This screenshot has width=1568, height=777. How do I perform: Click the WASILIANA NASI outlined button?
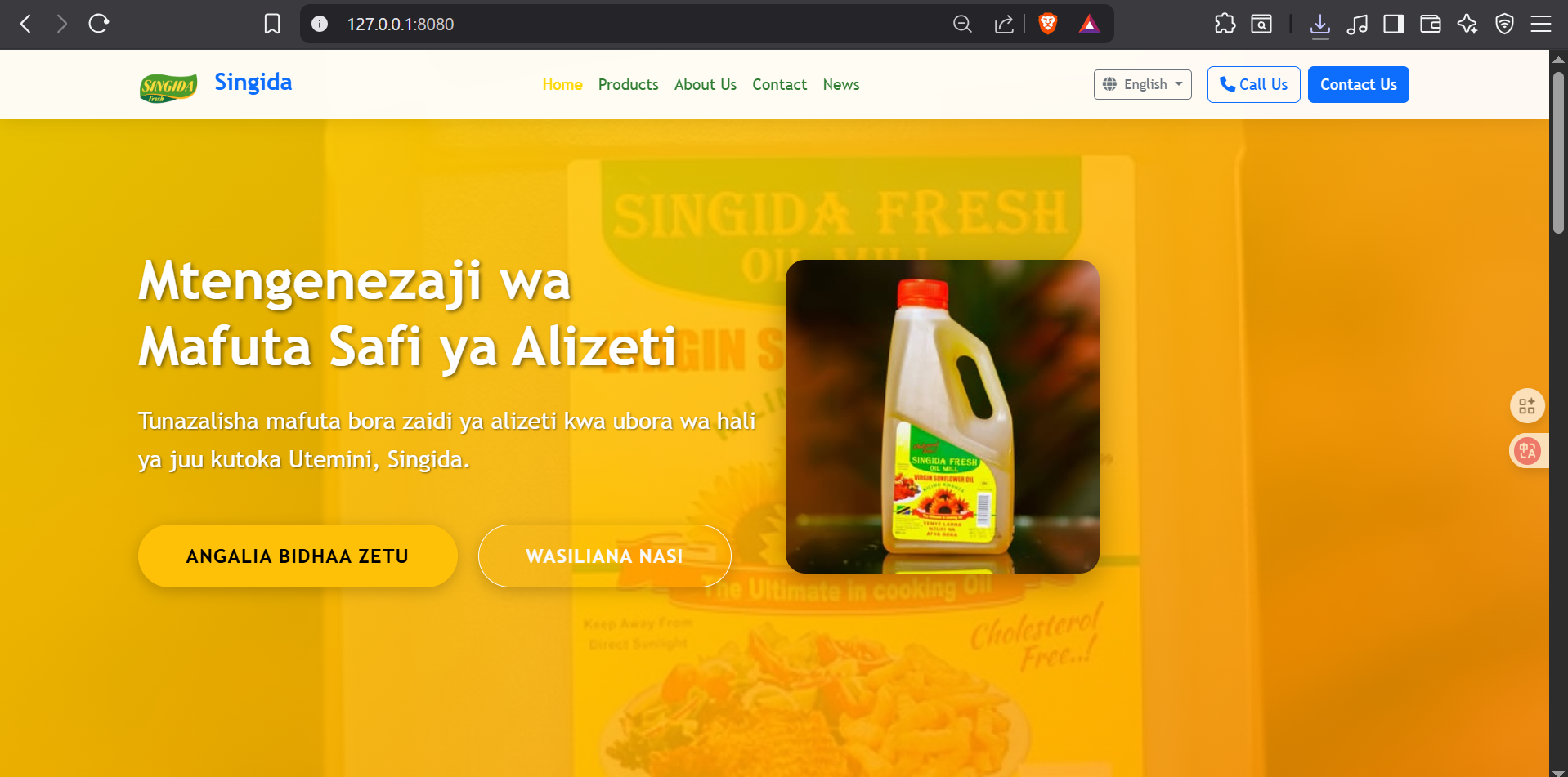pos(604,556)
